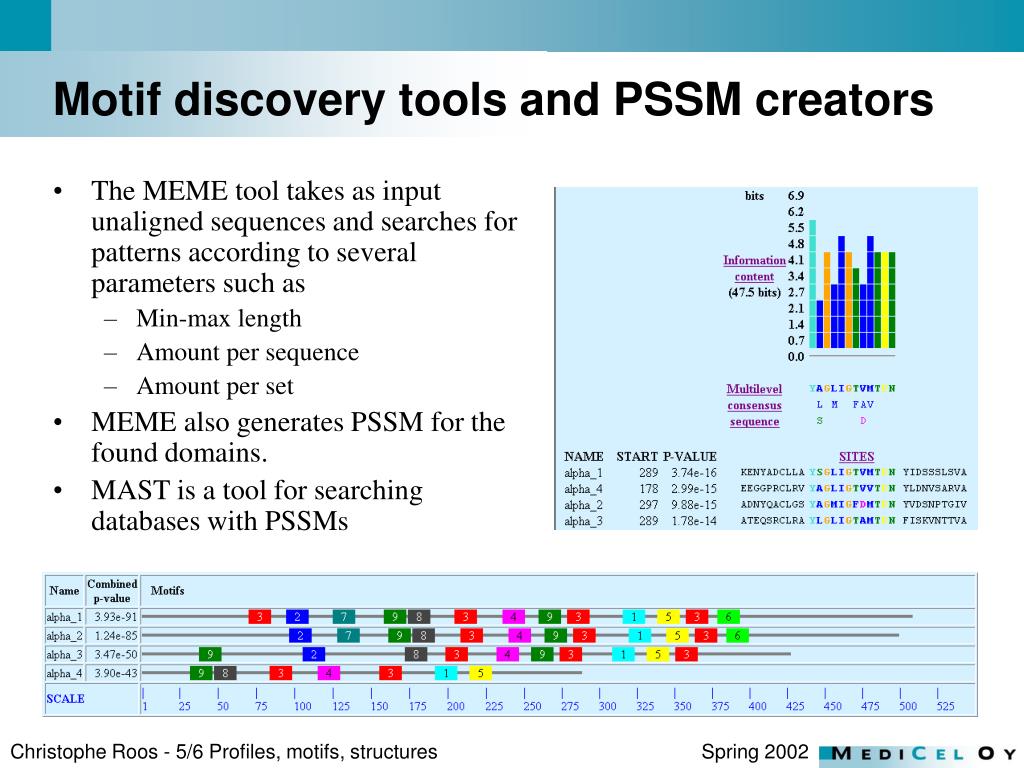Image resolution: width=1024 pixels, height=768 pixels.
Task: Click the (47.5 bits) label
Action: tap(754, 293)
